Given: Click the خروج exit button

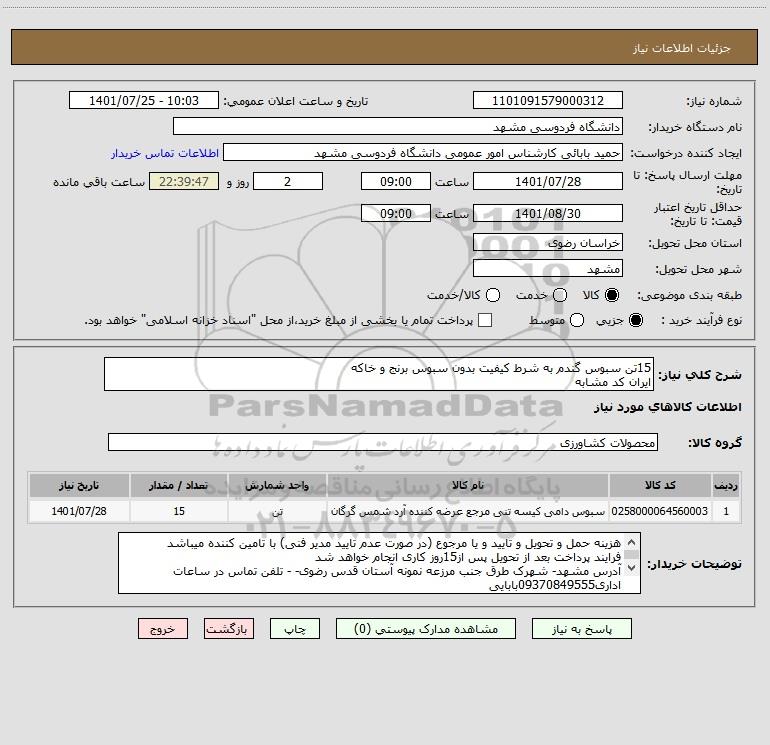Looking at the screenshot, I should [163, 629].
